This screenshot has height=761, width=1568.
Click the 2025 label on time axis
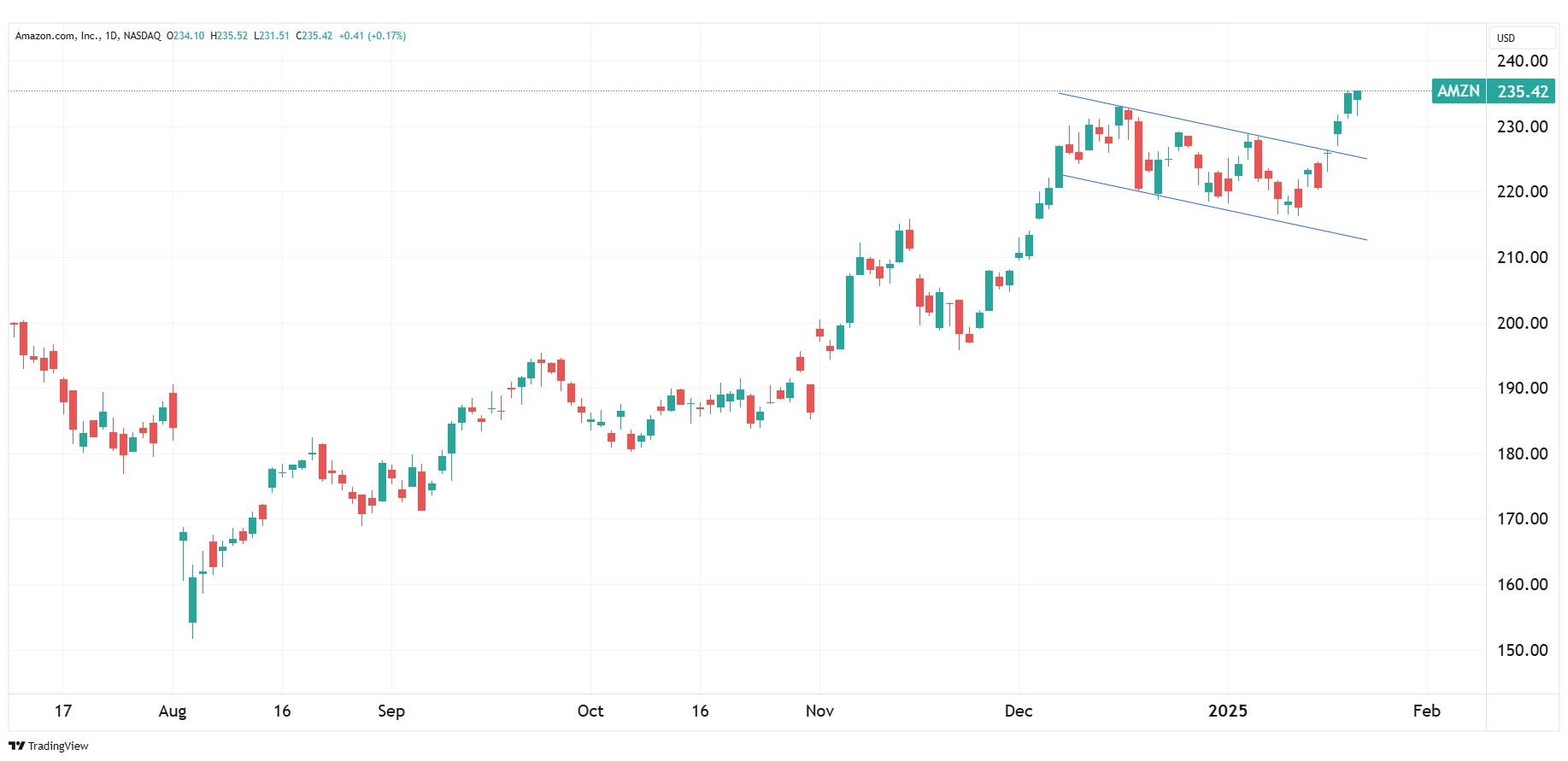[1228, 711]
